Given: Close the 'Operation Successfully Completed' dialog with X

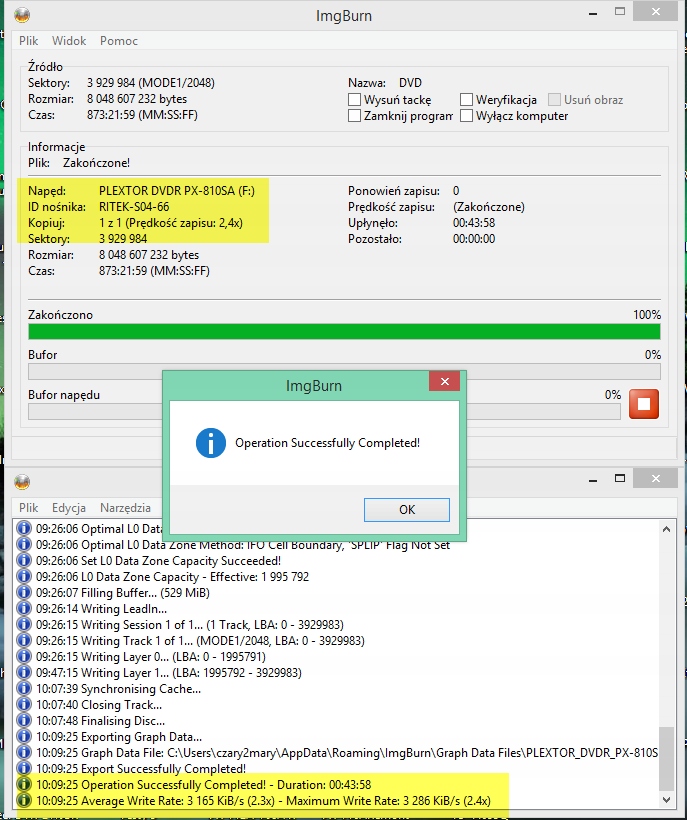Looking at the screenshot, I should click(444, 381).
